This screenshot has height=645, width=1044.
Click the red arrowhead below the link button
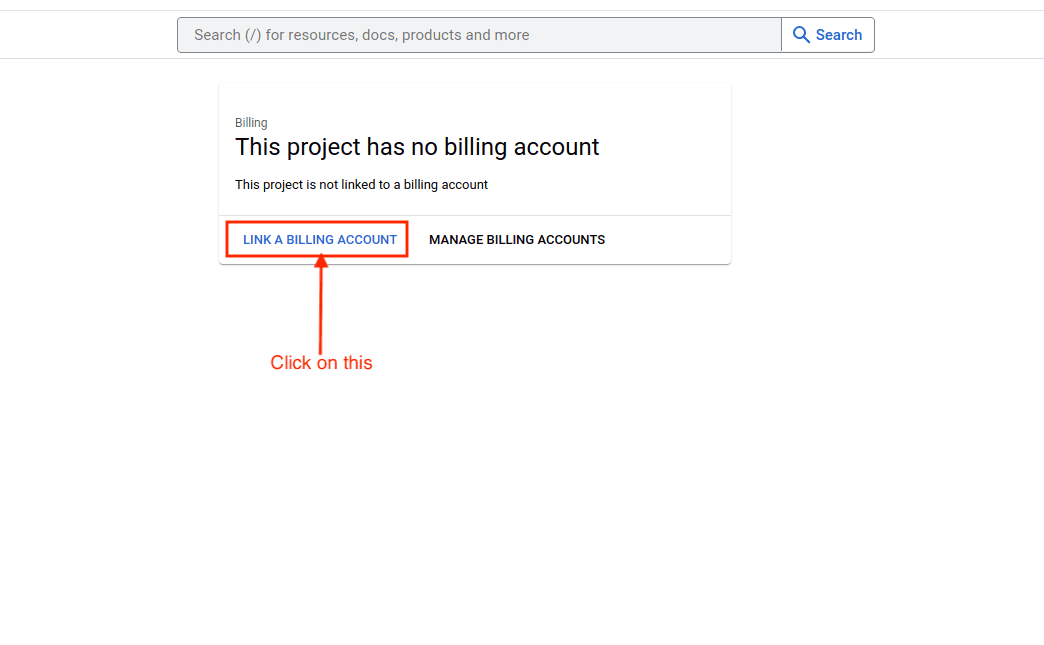(x=321, y=262)
